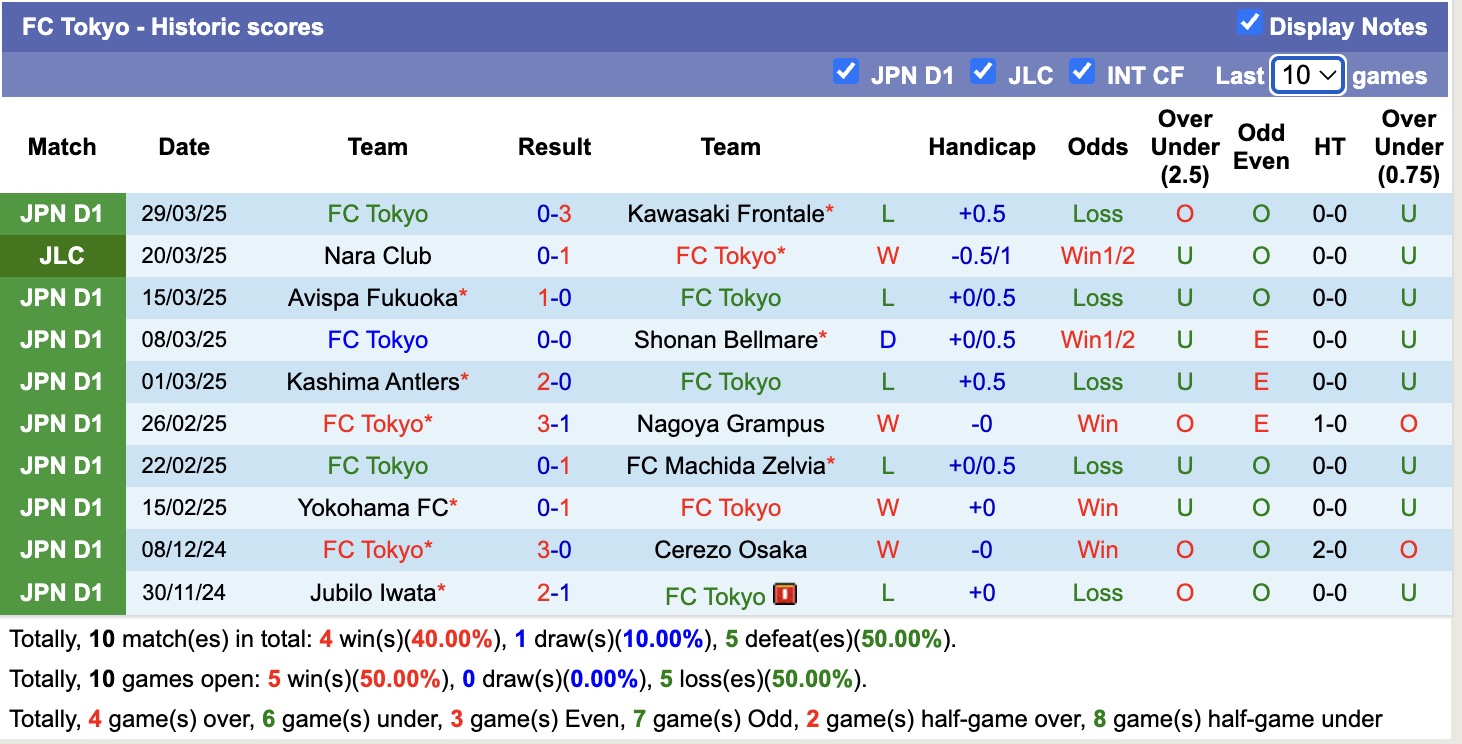This screenshot has width=1462, height=744.
Task: Disable the Display Notes checkbox
Action: pos(1249,21)
